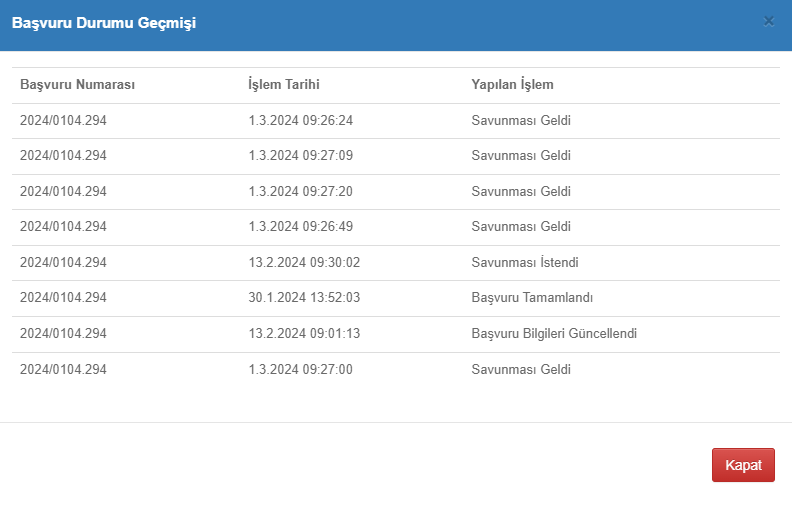
Task: Click Savunması Geldi in the 09:26:49 row
Action: [x=521, y=227]
